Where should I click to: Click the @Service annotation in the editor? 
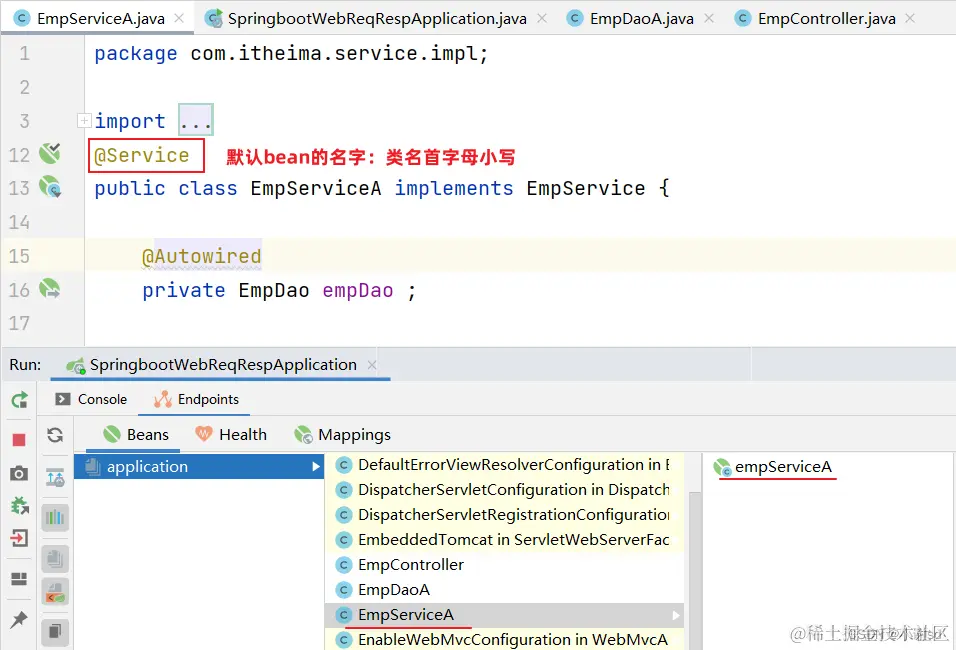pyautogui.click(x=141, y=155)
